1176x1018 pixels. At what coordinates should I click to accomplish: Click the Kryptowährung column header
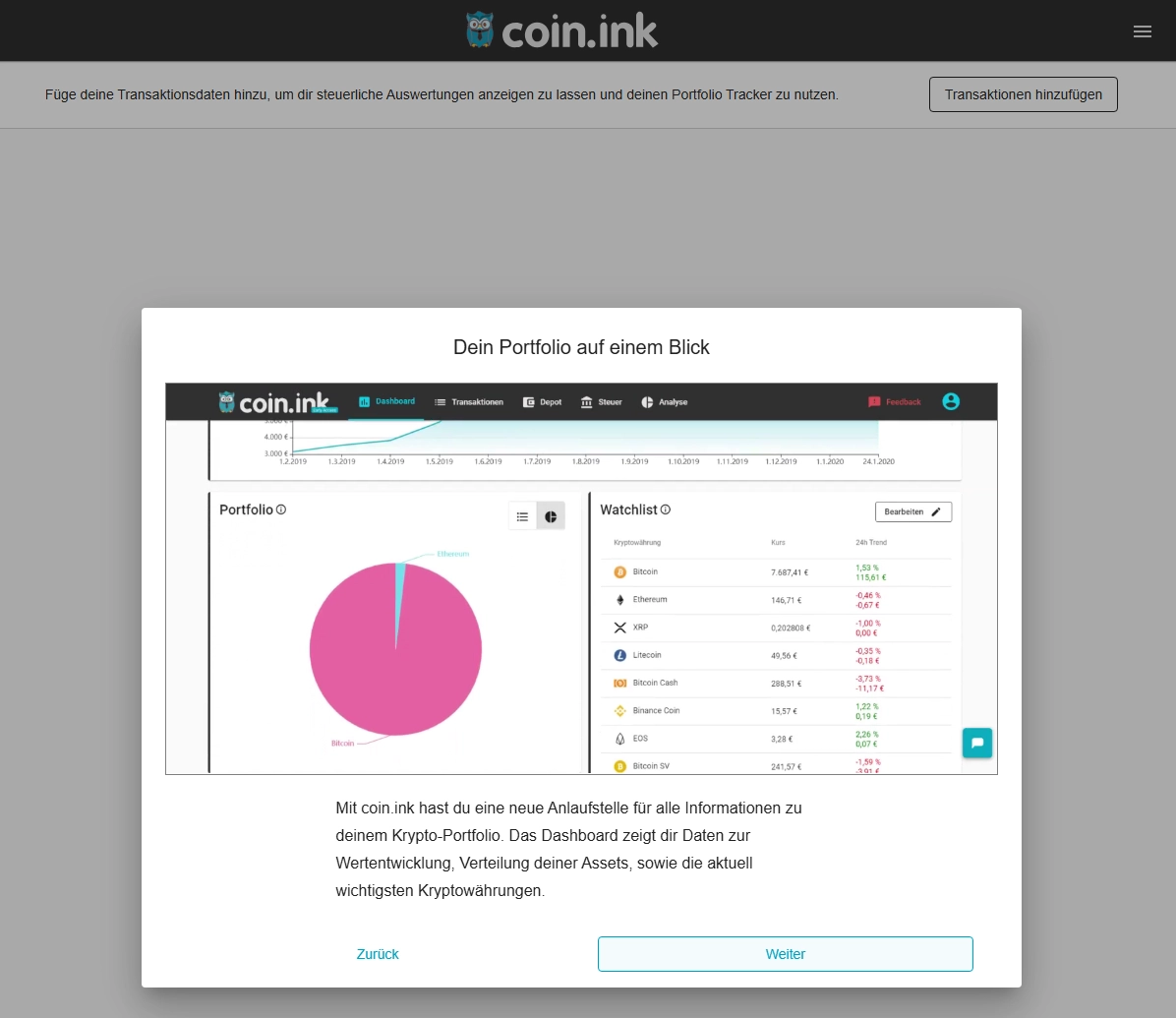point(637,542)
